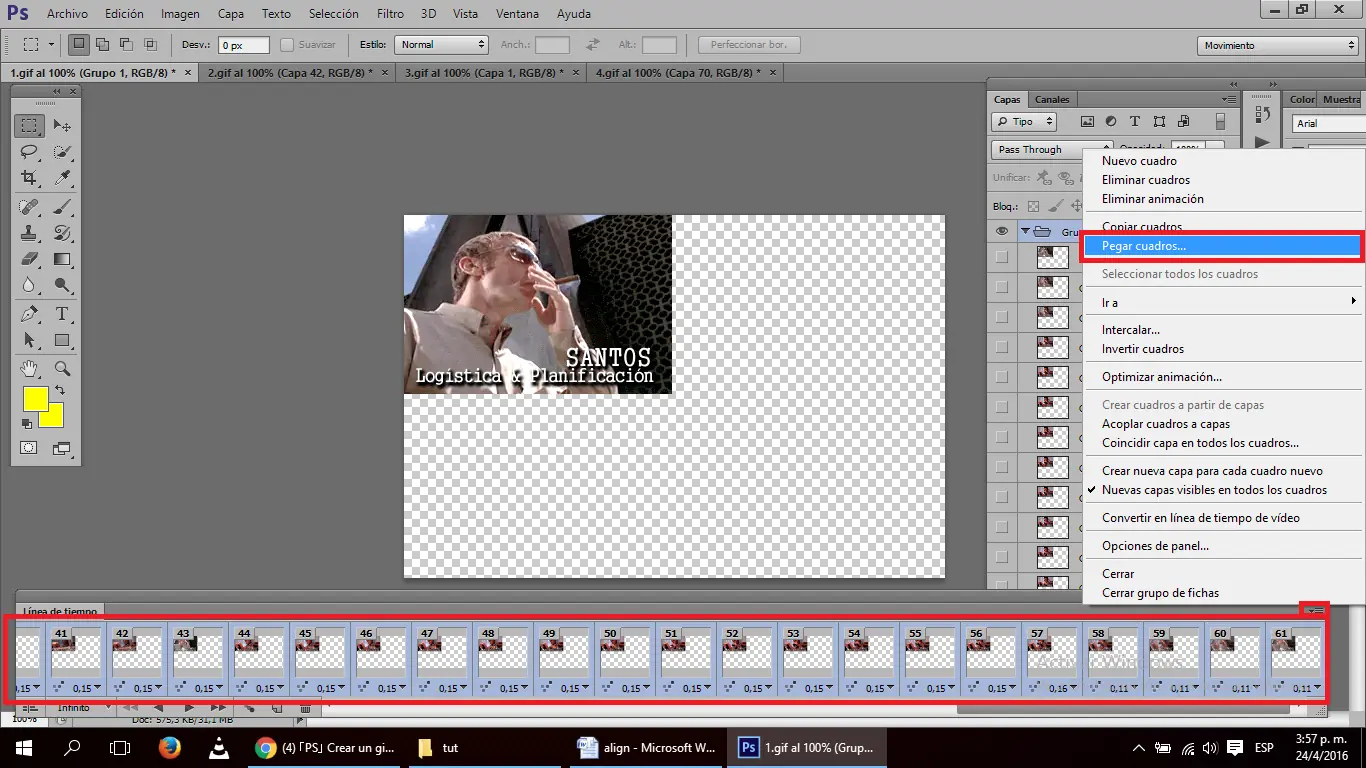Activate the Horizontal Type tool
The image size is (1366, 768).
click(62, 314)
